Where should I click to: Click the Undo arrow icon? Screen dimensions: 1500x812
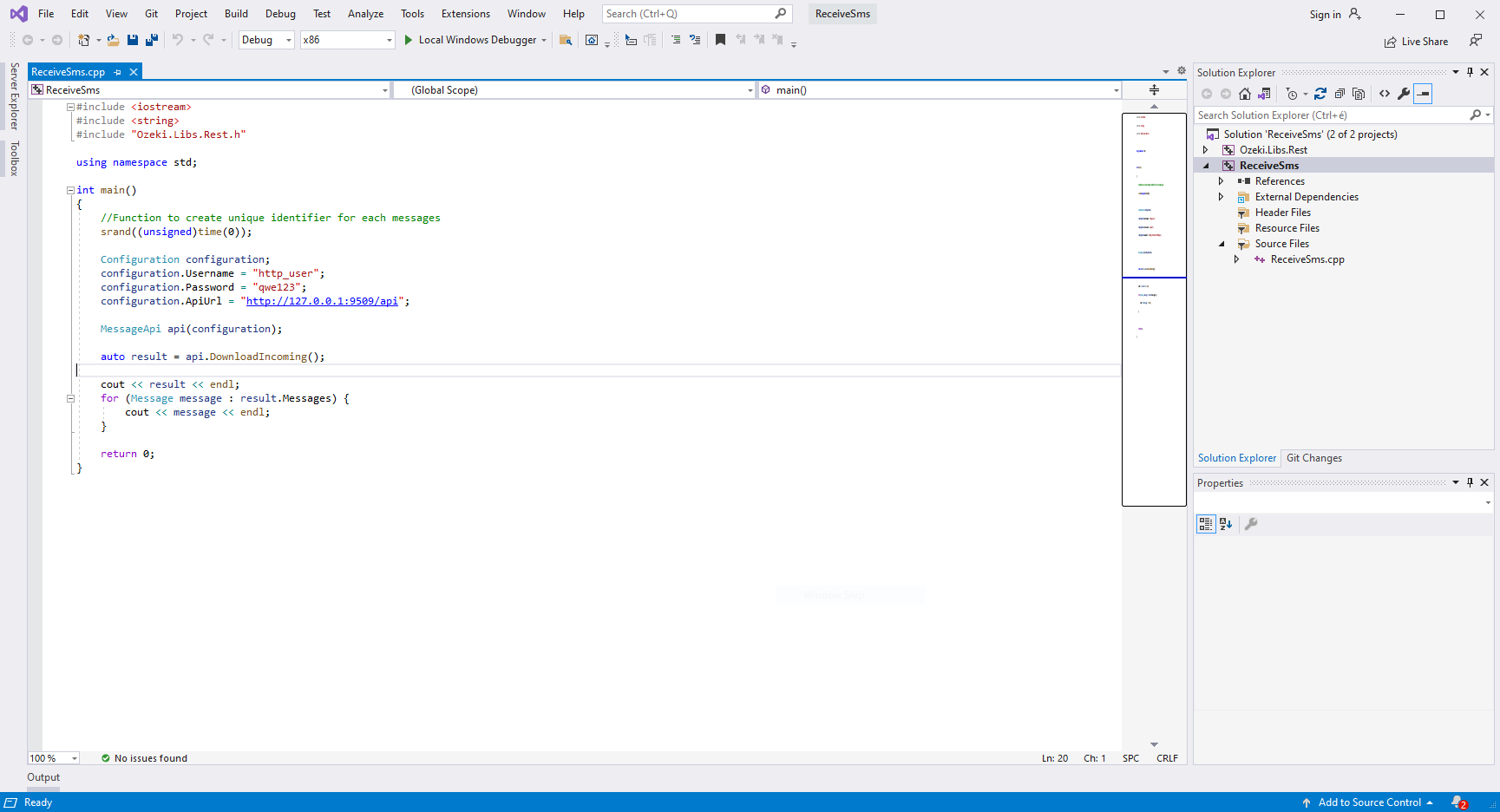coord(178,40)
